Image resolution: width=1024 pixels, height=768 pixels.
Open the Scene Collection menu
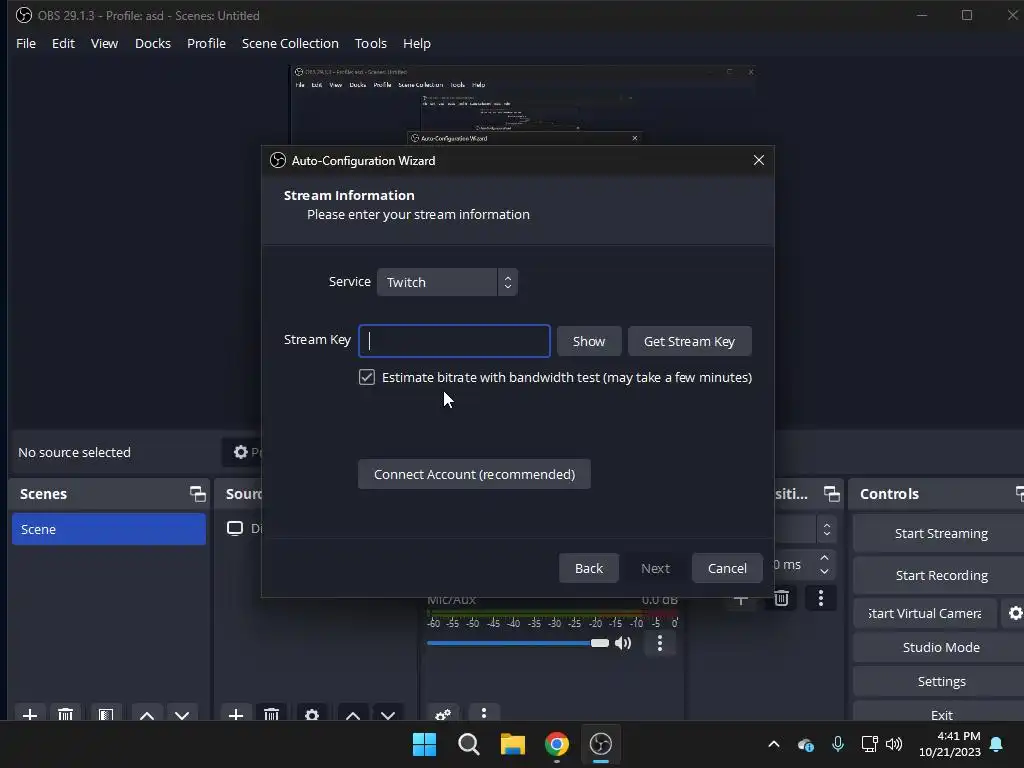click(290, 43)
